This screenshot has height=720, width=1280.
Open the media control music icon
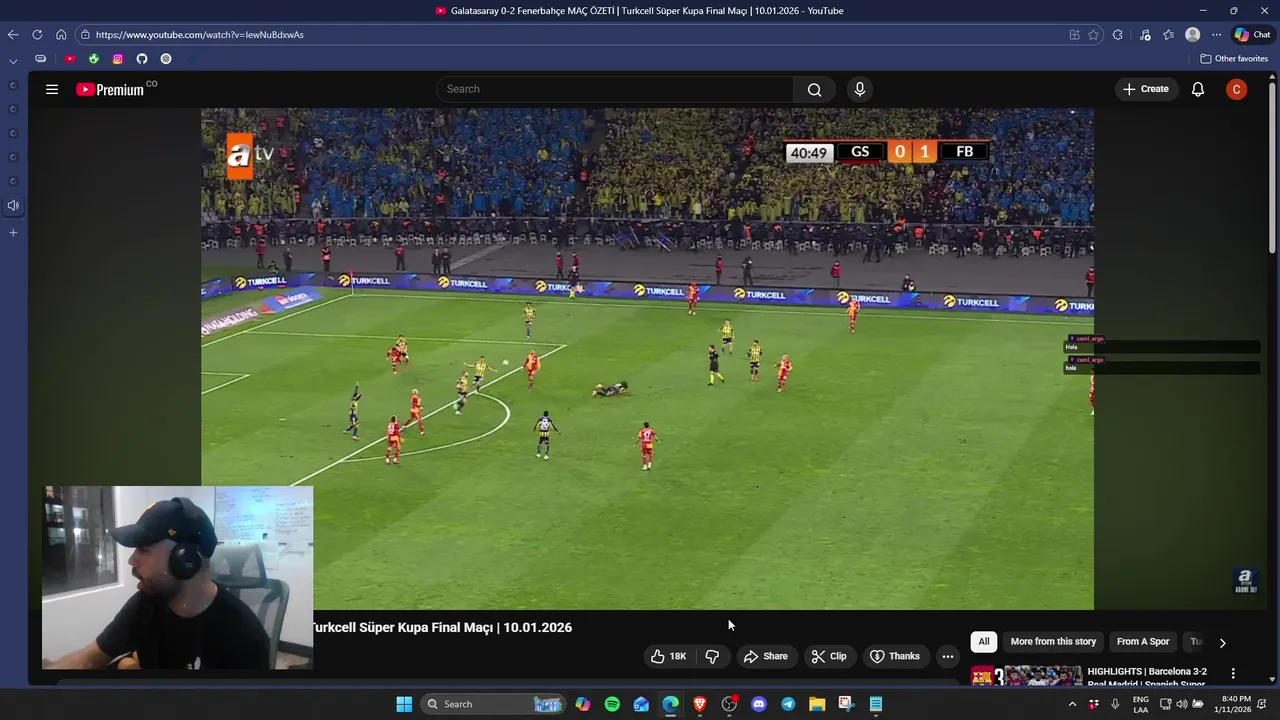(x=1145, y=34)
